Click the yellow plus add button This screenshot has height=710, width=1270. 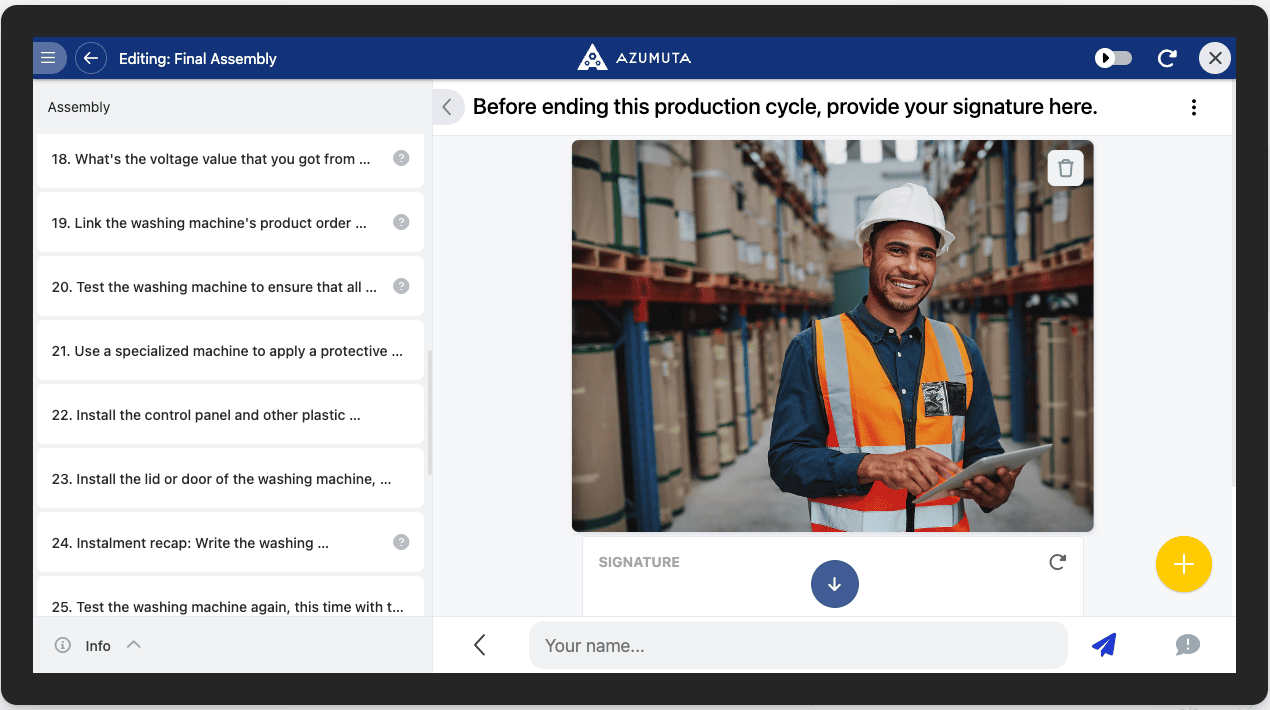click(x=1183, y=564)
